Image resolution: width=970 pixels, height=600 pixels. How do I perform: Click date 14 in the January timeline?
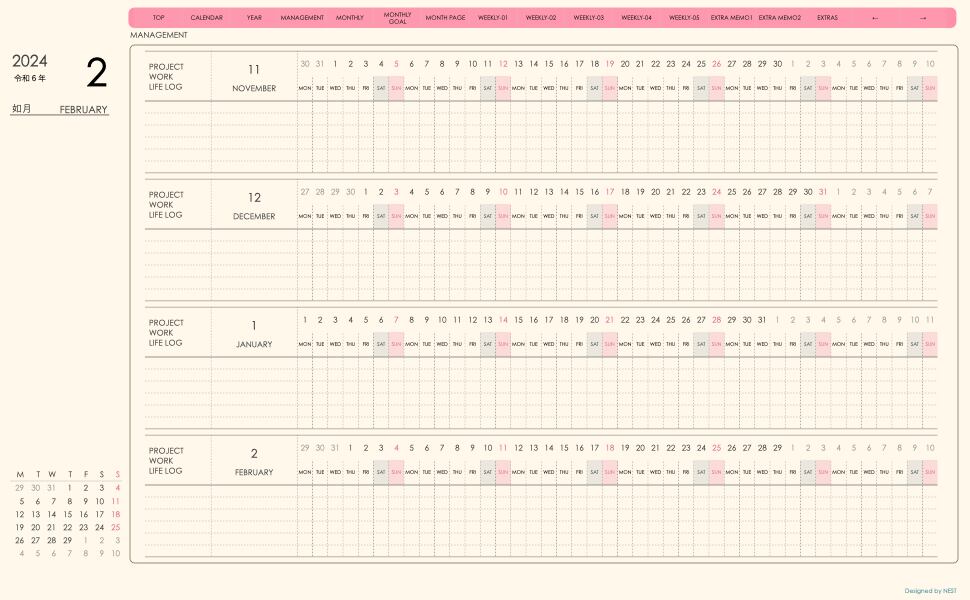tap(503, 320)
